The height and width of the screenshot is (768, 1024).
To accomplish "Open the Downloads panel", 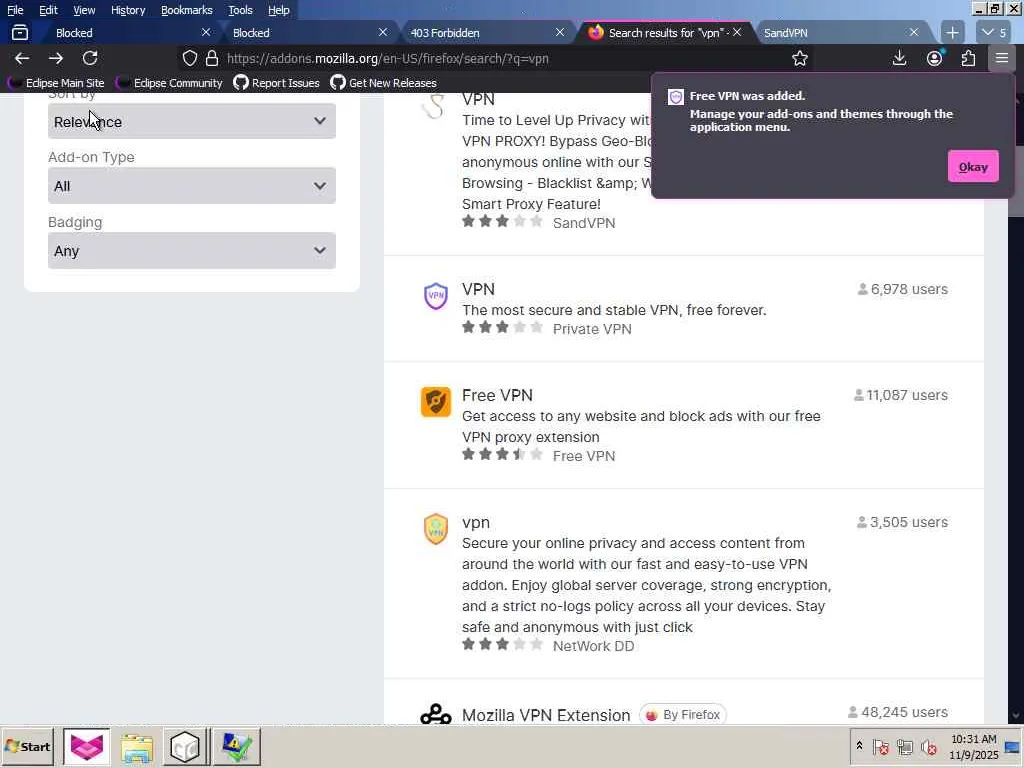I will [x=899, y=58].
